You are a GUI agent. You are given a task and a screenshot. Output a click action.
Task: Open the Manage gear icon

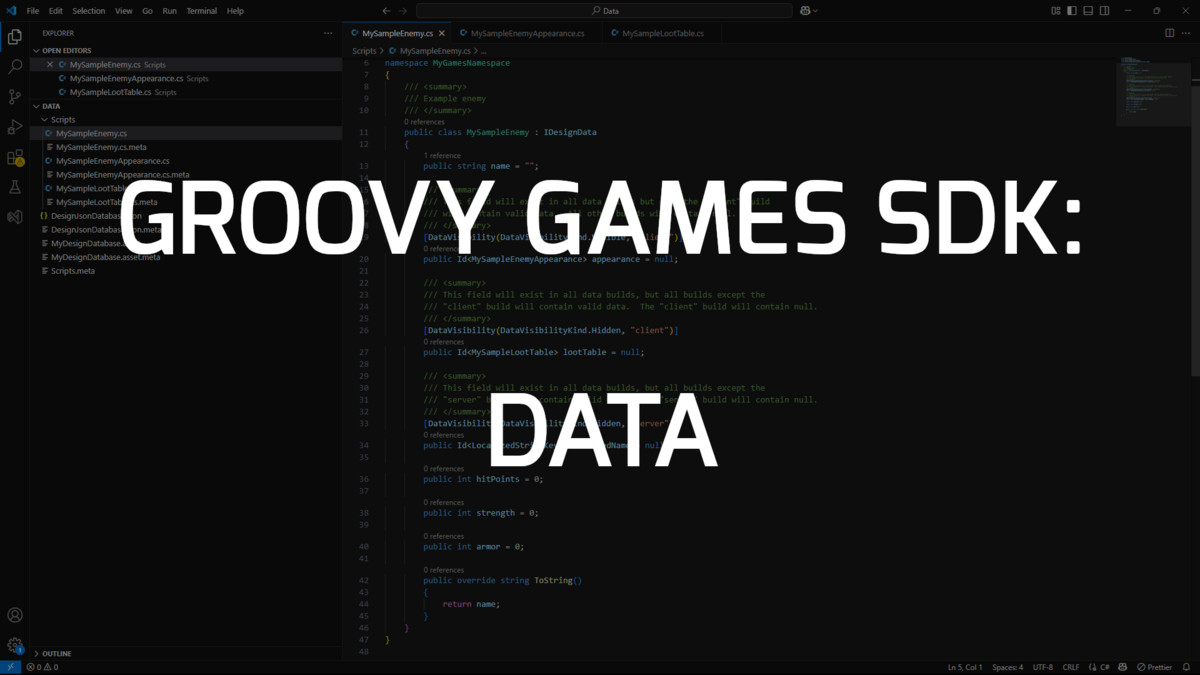click(x=15, y=645)
